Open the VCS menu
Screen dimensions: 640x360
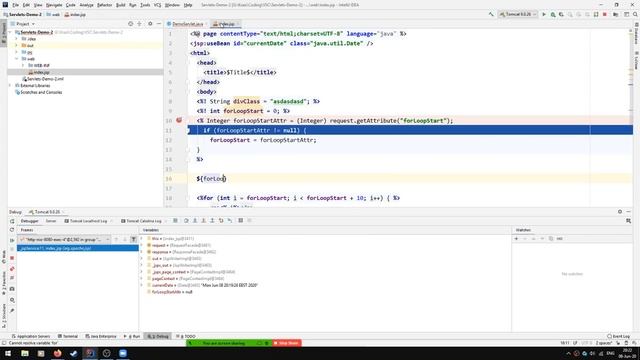(x=157, y=5)
